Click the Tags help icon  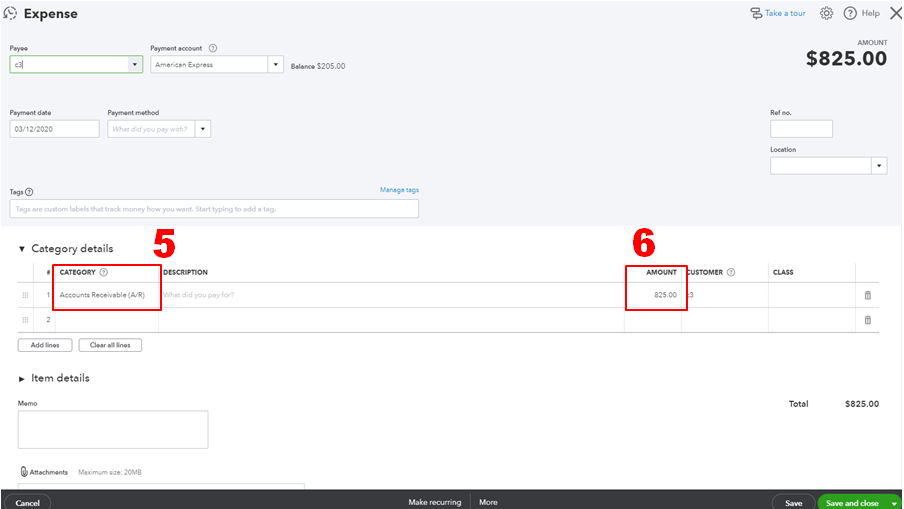[29, 192]
